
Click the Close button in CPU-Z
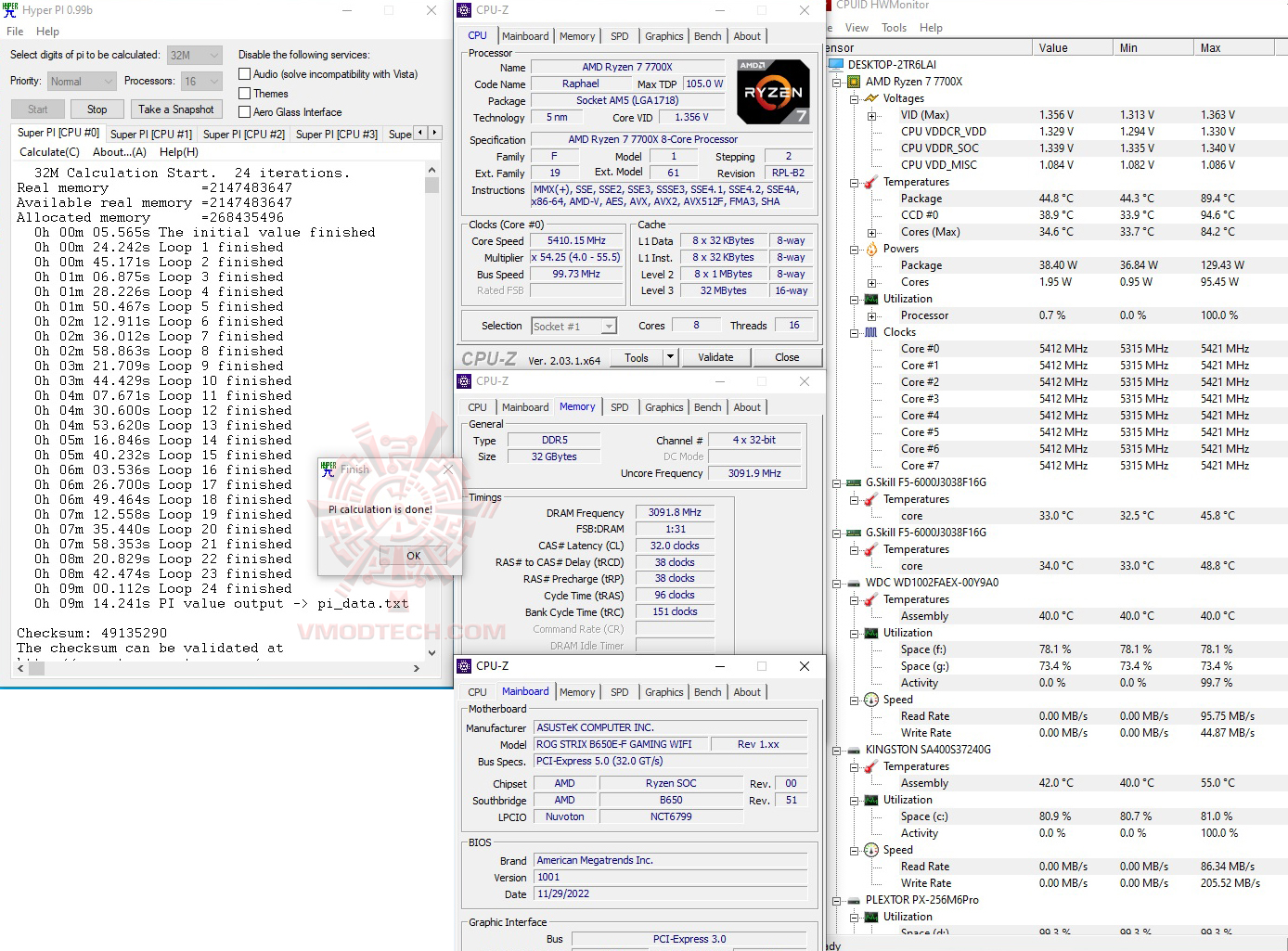(x=787, y=357)
